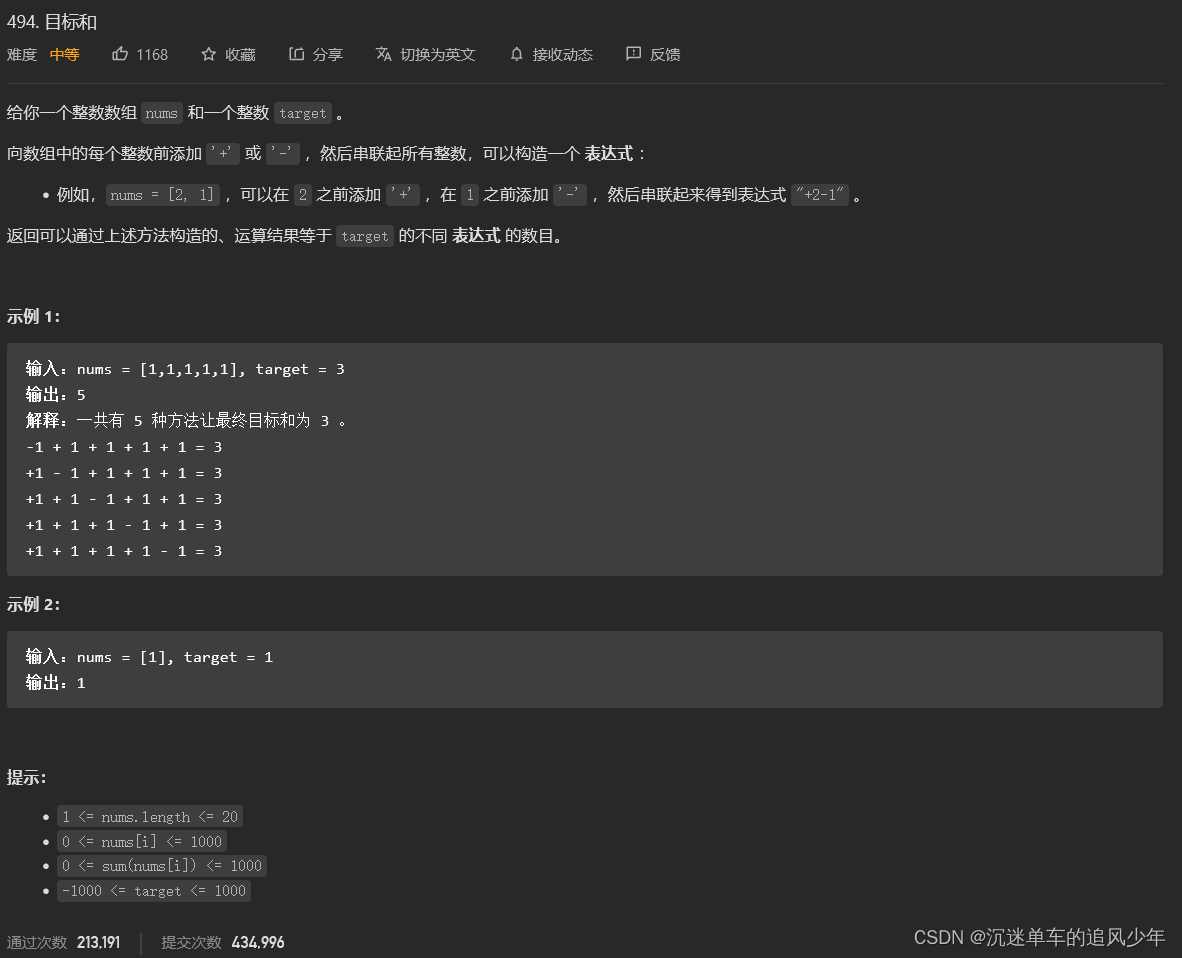The image size is (1182, 958).
Task: Click the feedback speech bubble icon
Action: tap(632, 54)
